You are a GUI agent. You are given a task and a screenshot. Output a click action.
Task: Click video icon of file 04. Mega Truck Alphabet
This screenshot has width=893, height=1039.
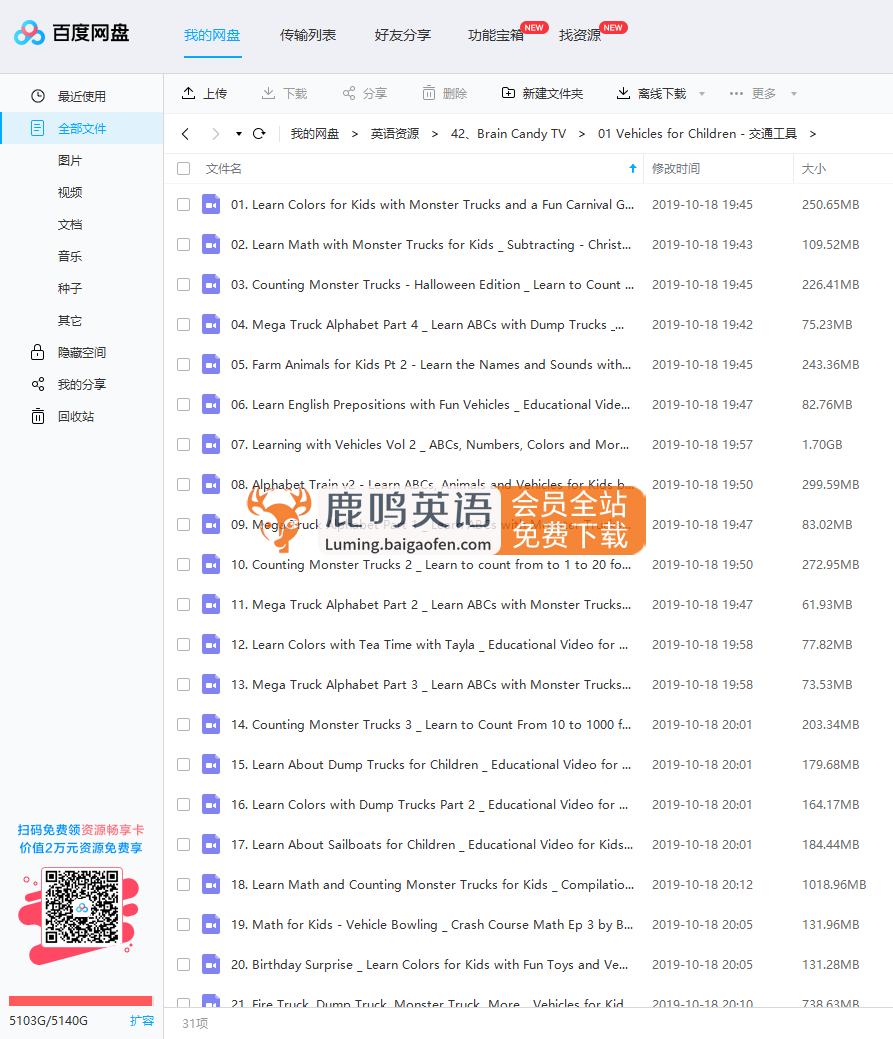pyautogui.click(x=211, y=324)
